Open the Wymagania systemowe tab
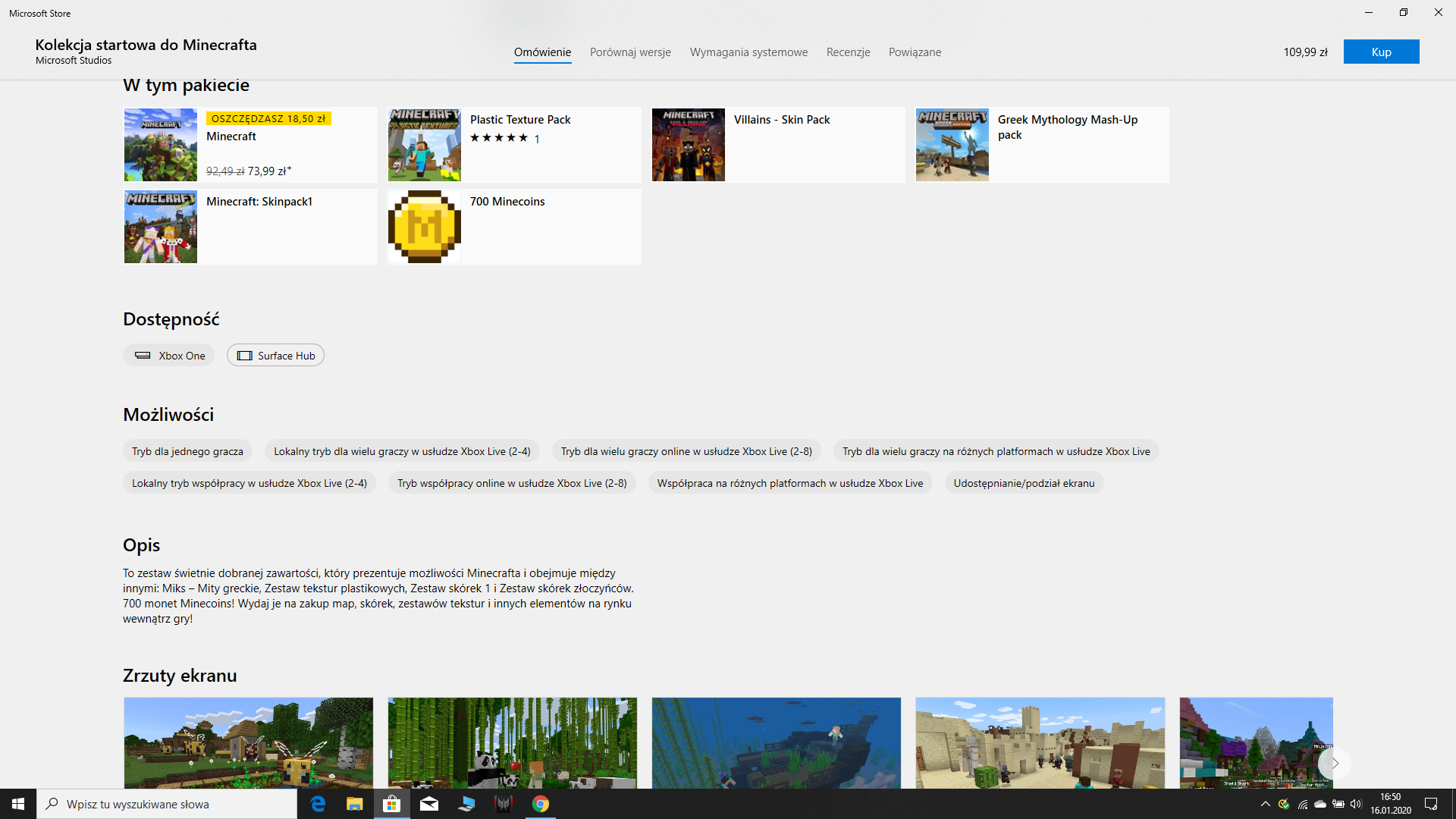This screenshot has height=819, width=1456. pyautogui.click(x=748, y=52)
